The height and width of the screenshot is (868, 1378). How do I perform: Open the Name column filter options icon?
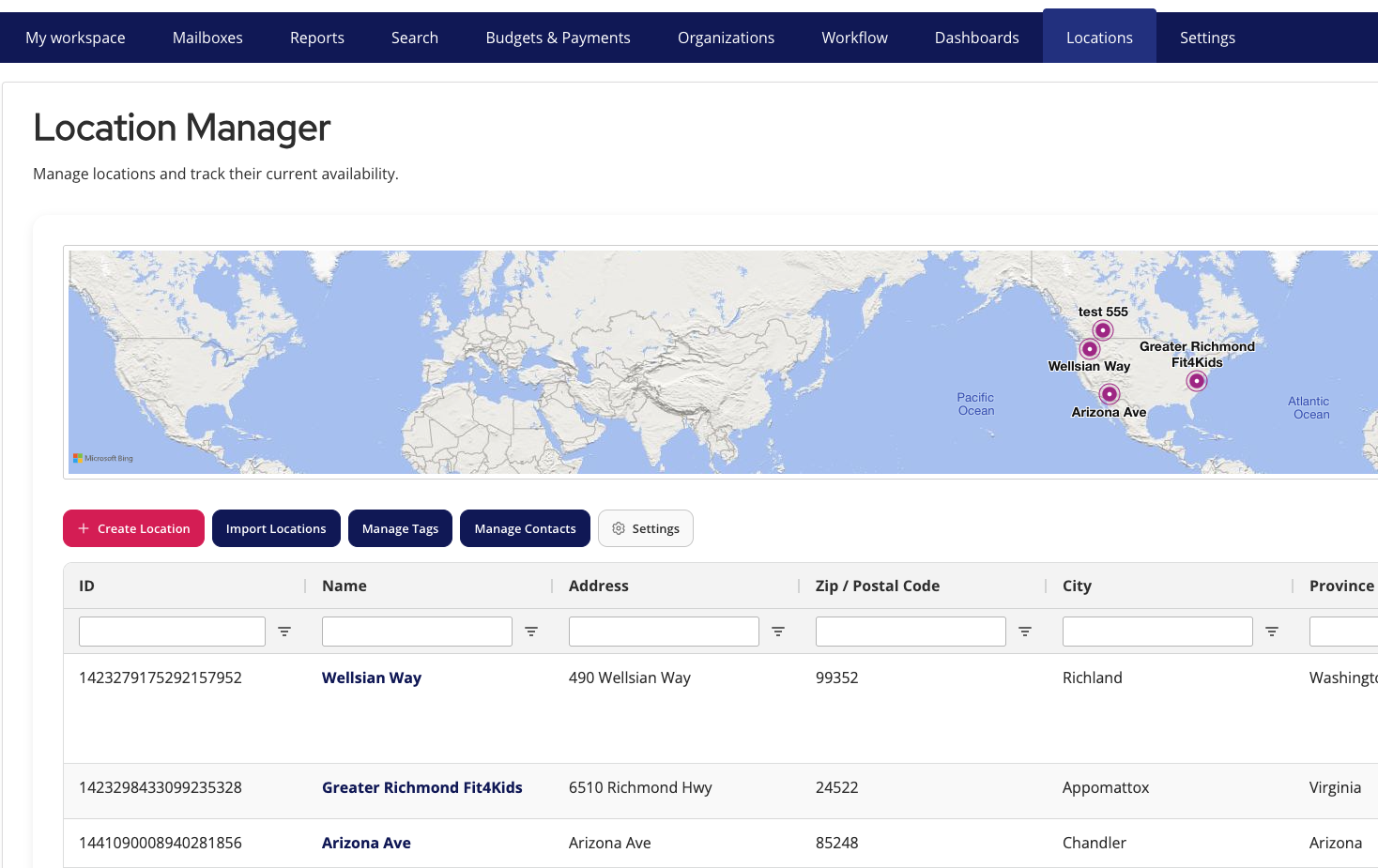(531, 632)
